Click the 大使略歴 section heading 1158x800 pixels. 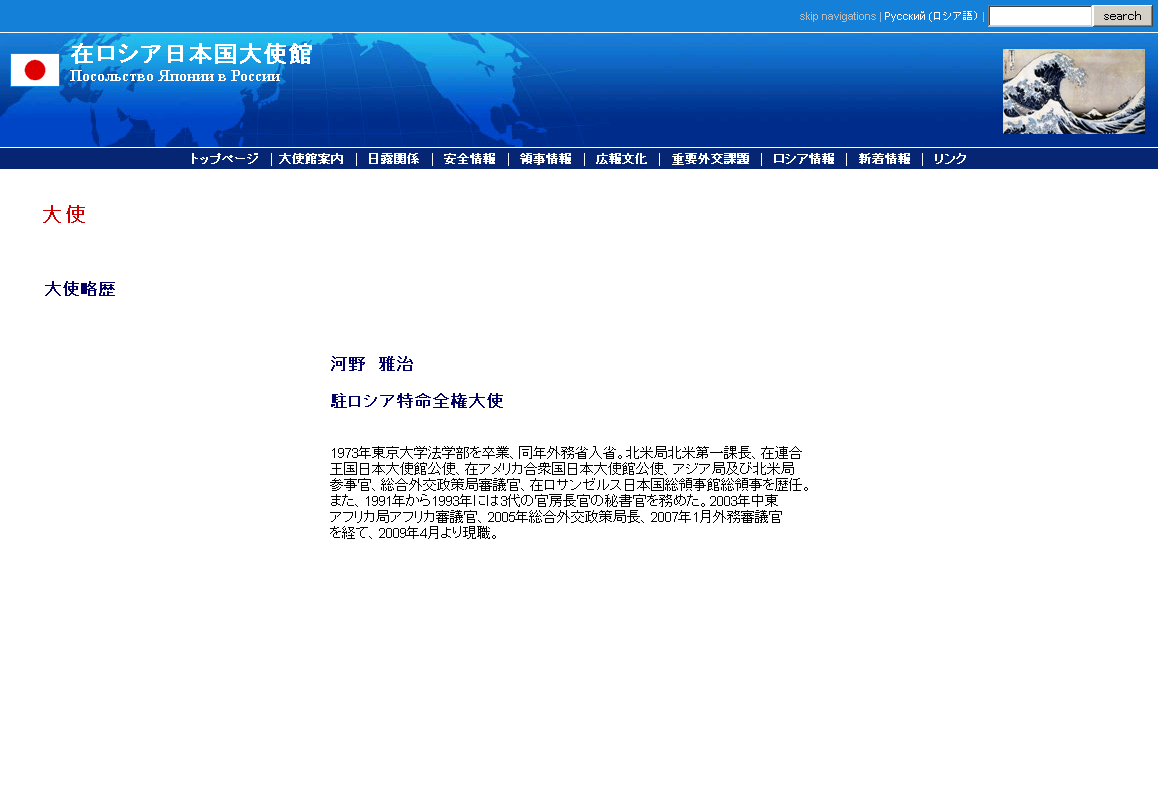point(80,289)
